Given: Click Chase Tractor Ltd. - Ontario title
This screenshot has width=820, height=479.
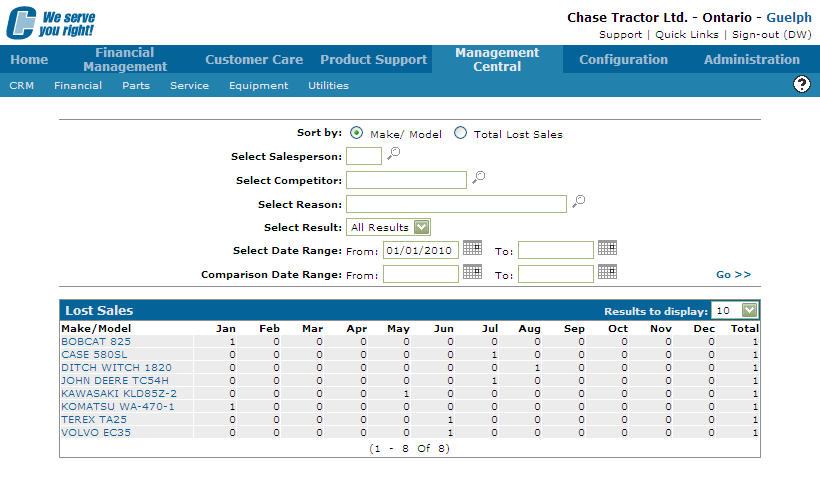Looking at the screenshot, I should point(659,17).
